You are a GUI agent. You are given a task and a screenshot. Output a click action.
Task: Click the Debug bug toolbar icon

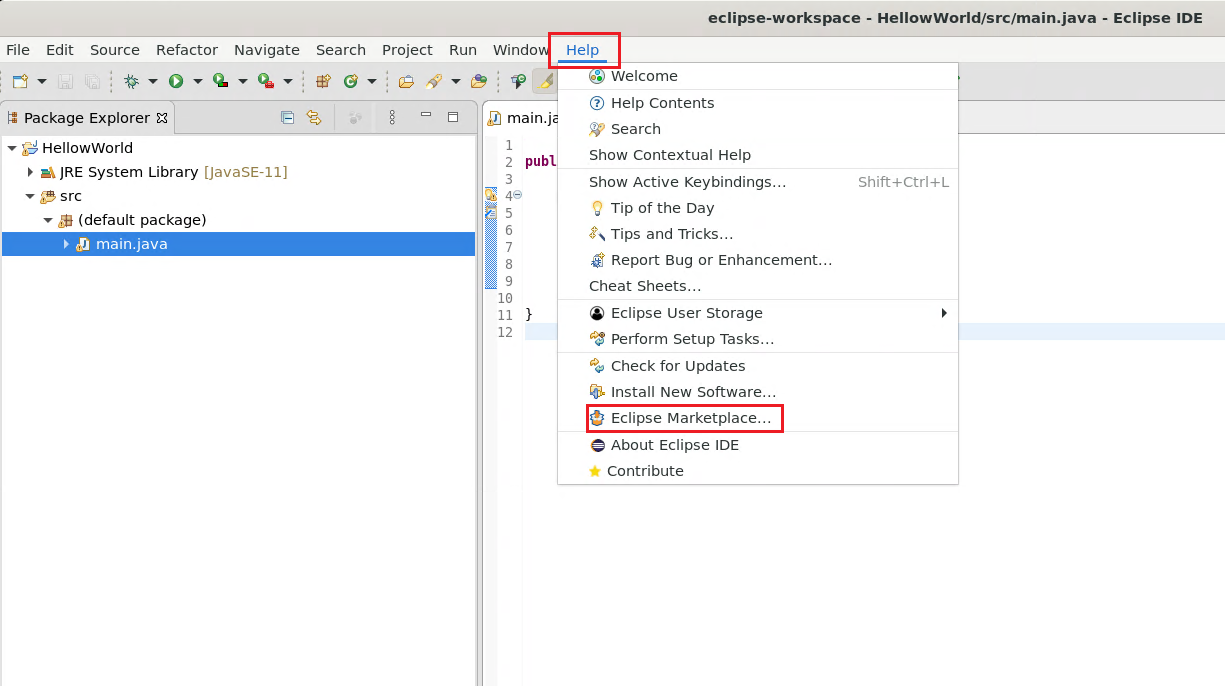(x=131, y=81)
